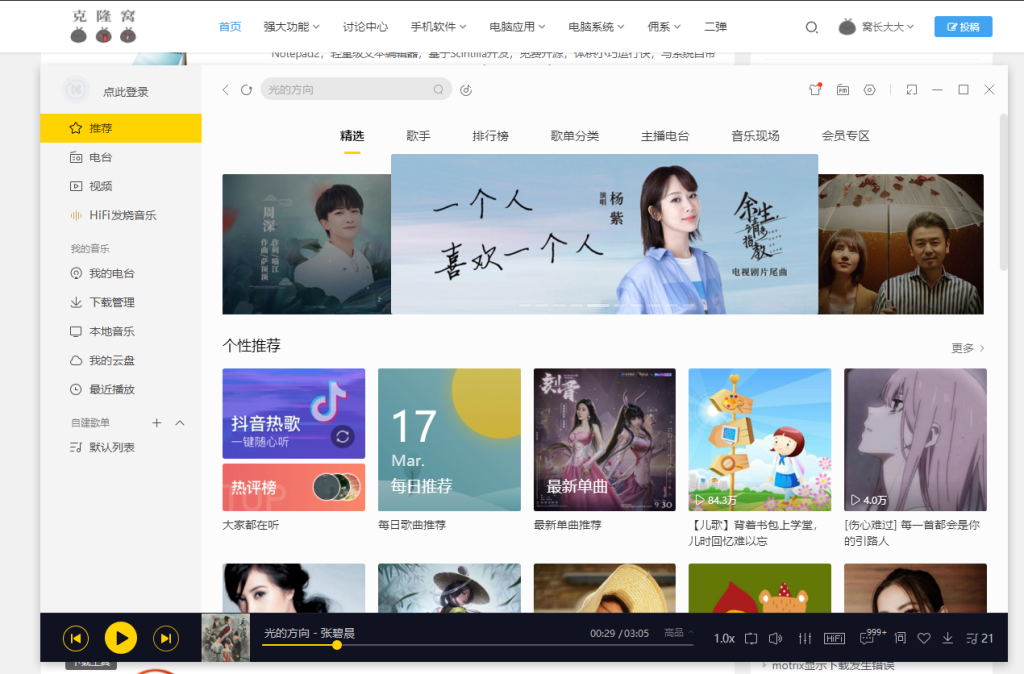Click refresh icon on 抖音热歌 card
The height and width of the screenshot is (674, 1024).
point(343,436)
